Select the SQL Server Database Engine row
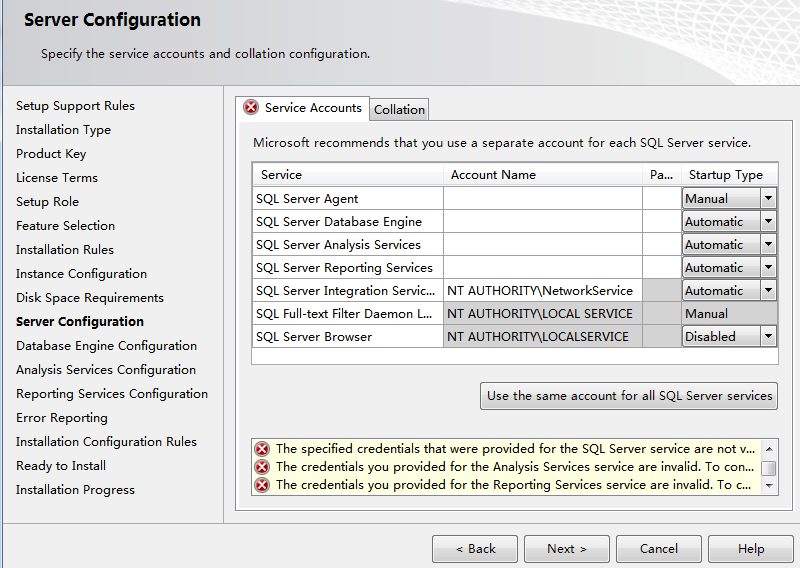The width and height of the screenshot is (800, 568). 348,221
